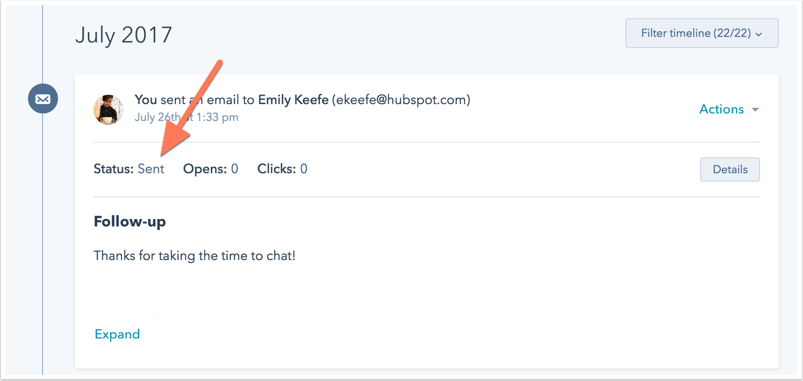Click the Sent status value
The height and width of the screenshot is (381, 803).
tap(151, 169)
